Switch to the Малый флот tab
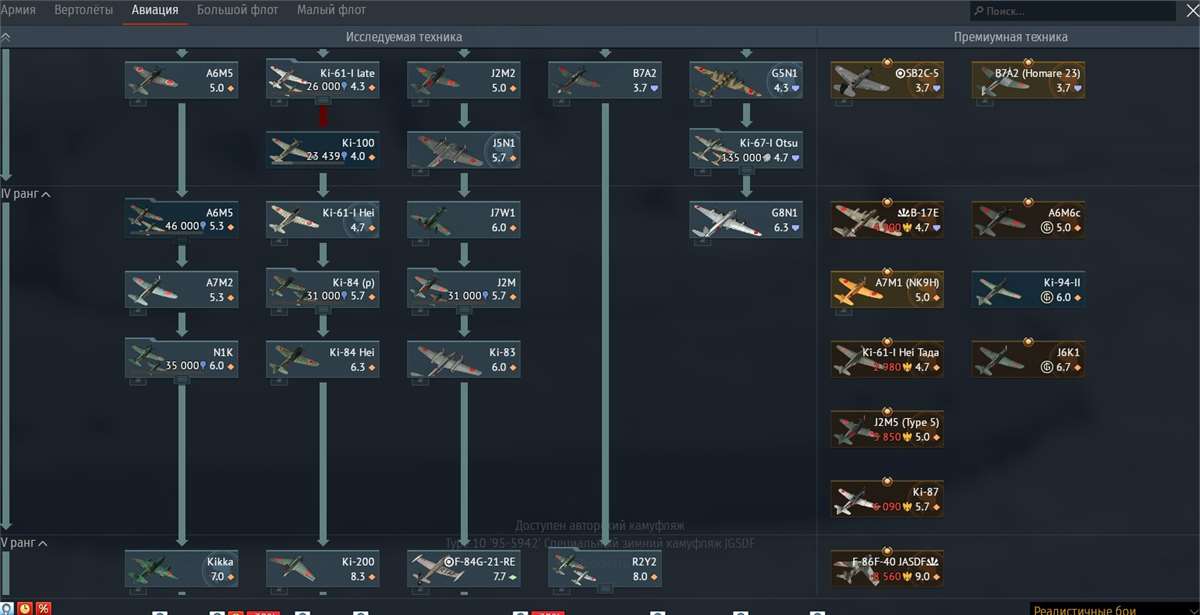The width and height of the screenshot is (1200, 615). (330, 9)
